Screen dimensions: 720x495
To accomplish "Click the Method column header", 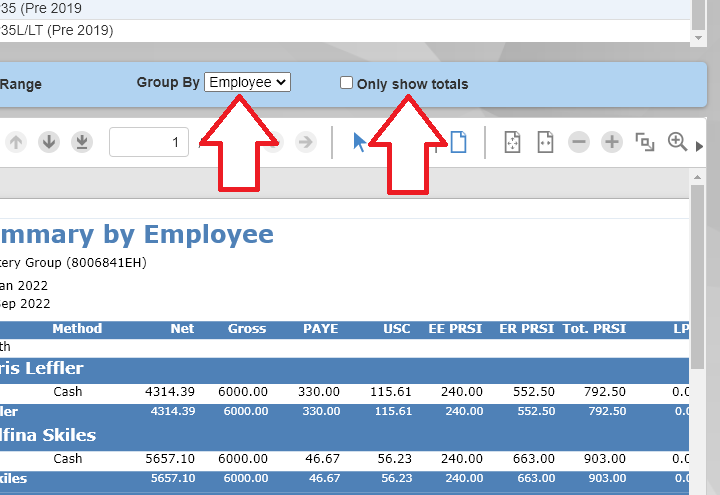I will point(77,328).
